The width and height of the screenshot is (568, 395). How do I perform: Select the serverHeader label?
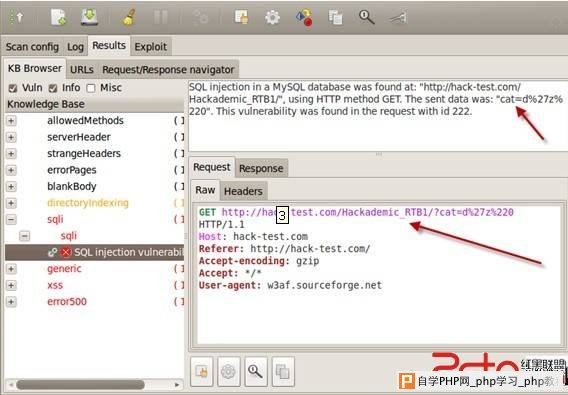(x=79, y=137)
